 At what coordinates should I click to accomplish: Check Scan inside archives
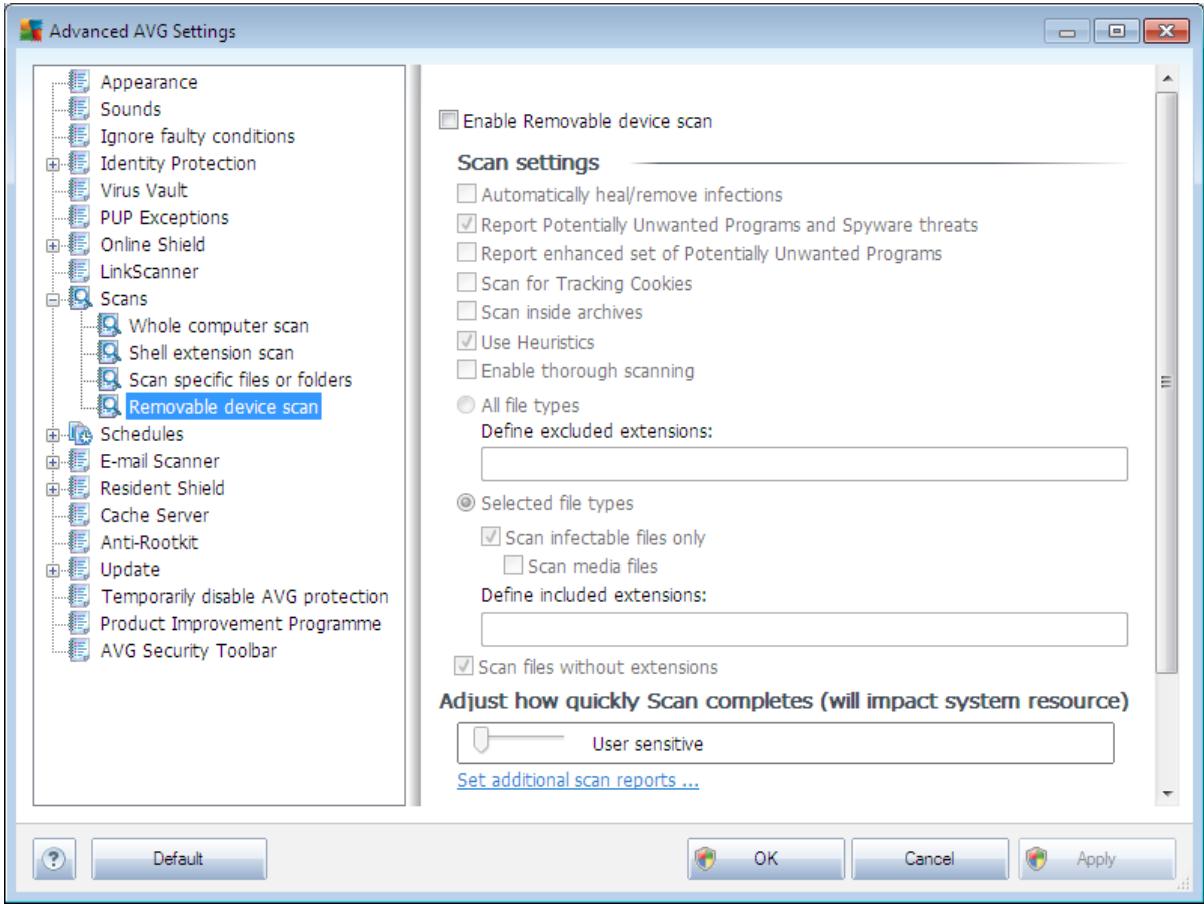tap(468, 313)
